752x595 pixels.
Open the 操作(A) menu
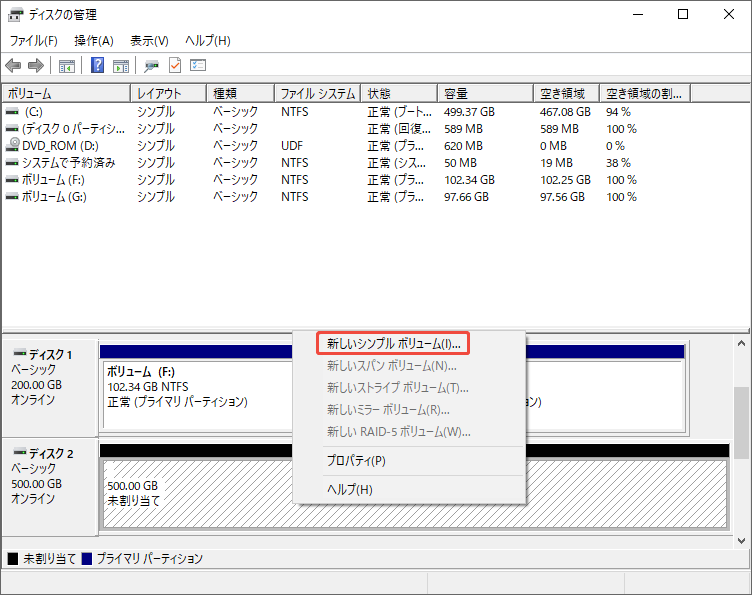click(94, 41)
